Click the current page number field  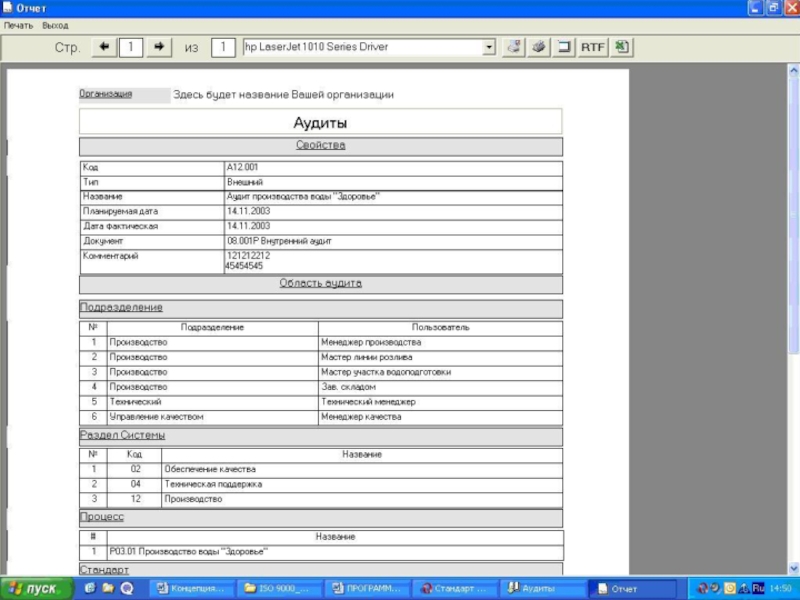131,47
